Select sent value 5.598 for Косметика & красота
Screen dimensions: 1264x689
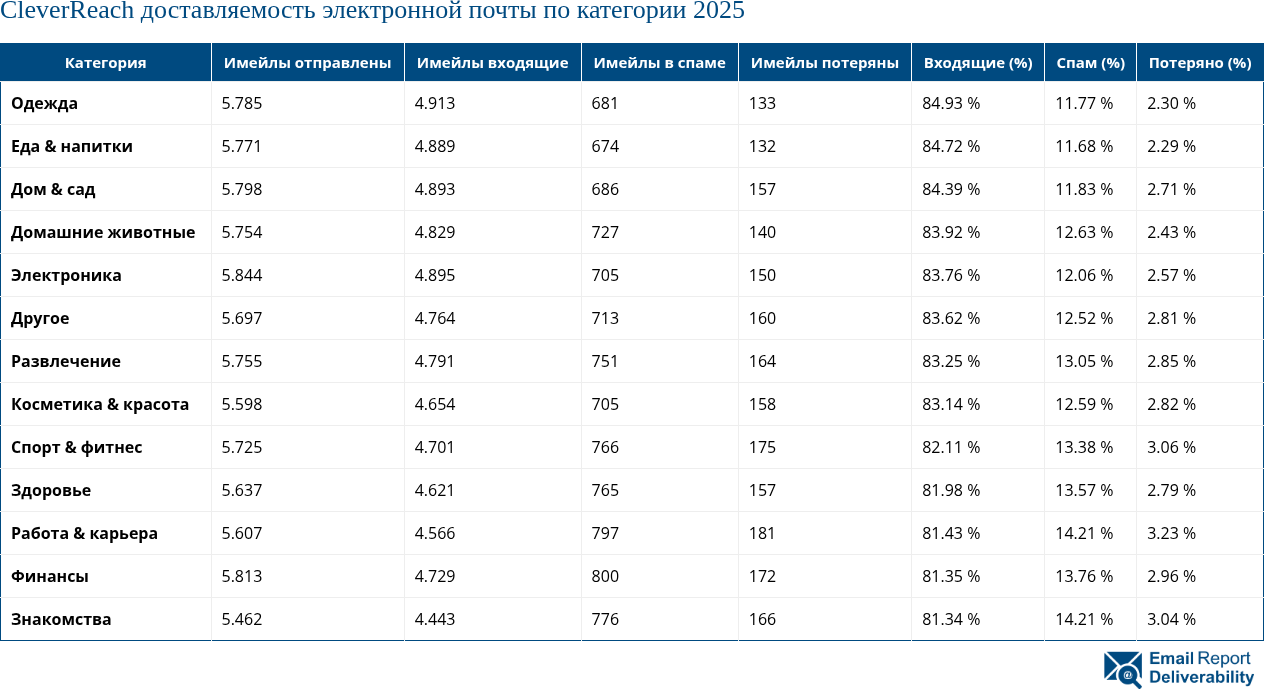(242, 404)
